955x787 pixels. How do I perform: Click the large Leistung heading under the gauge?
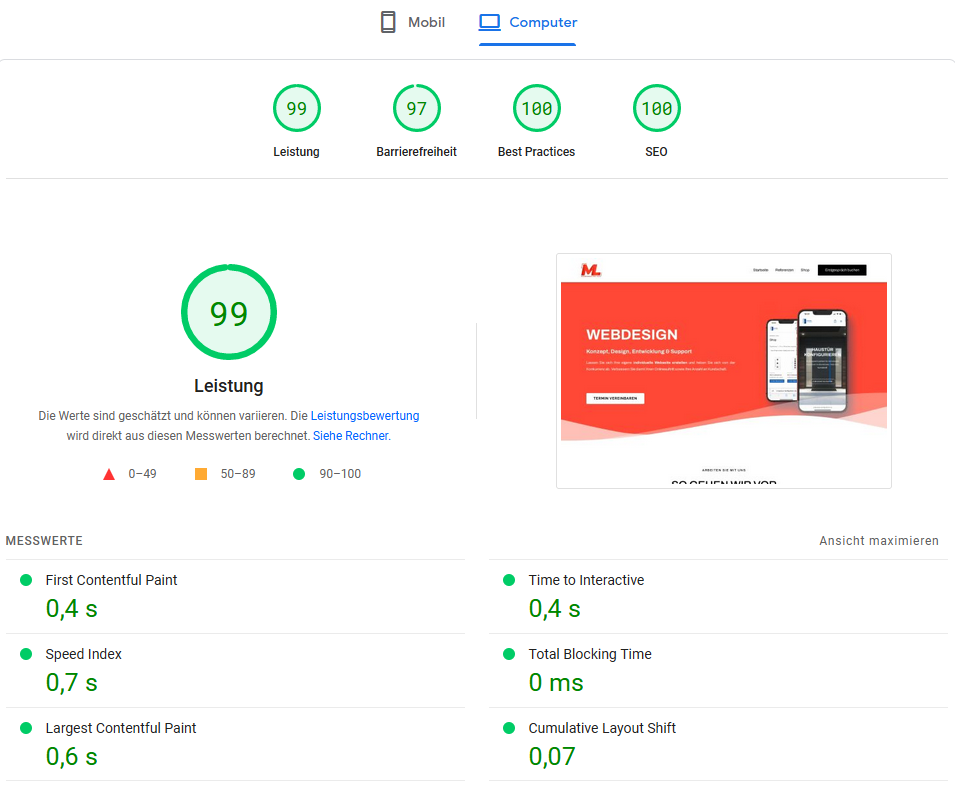(229, 386)
